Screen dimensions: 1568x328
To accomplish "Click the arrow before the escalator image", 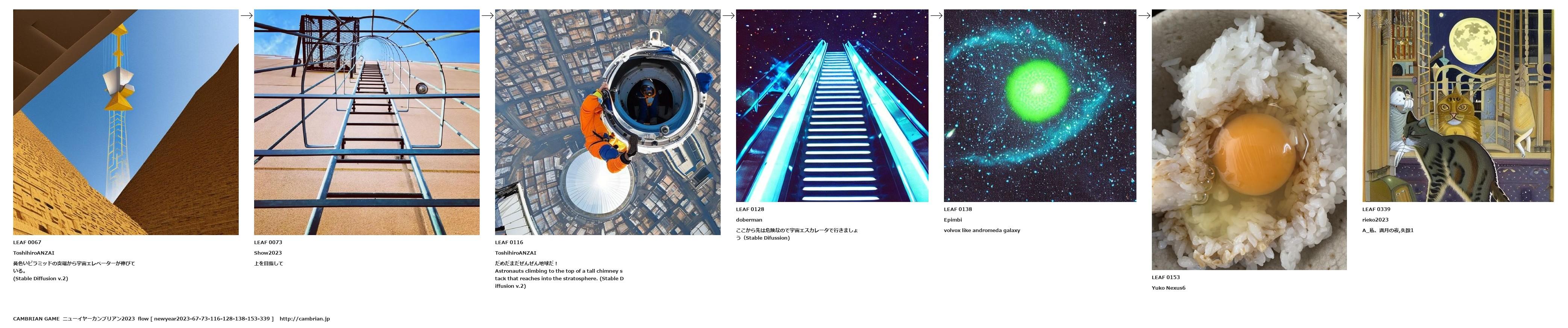I will coord(729,16).
